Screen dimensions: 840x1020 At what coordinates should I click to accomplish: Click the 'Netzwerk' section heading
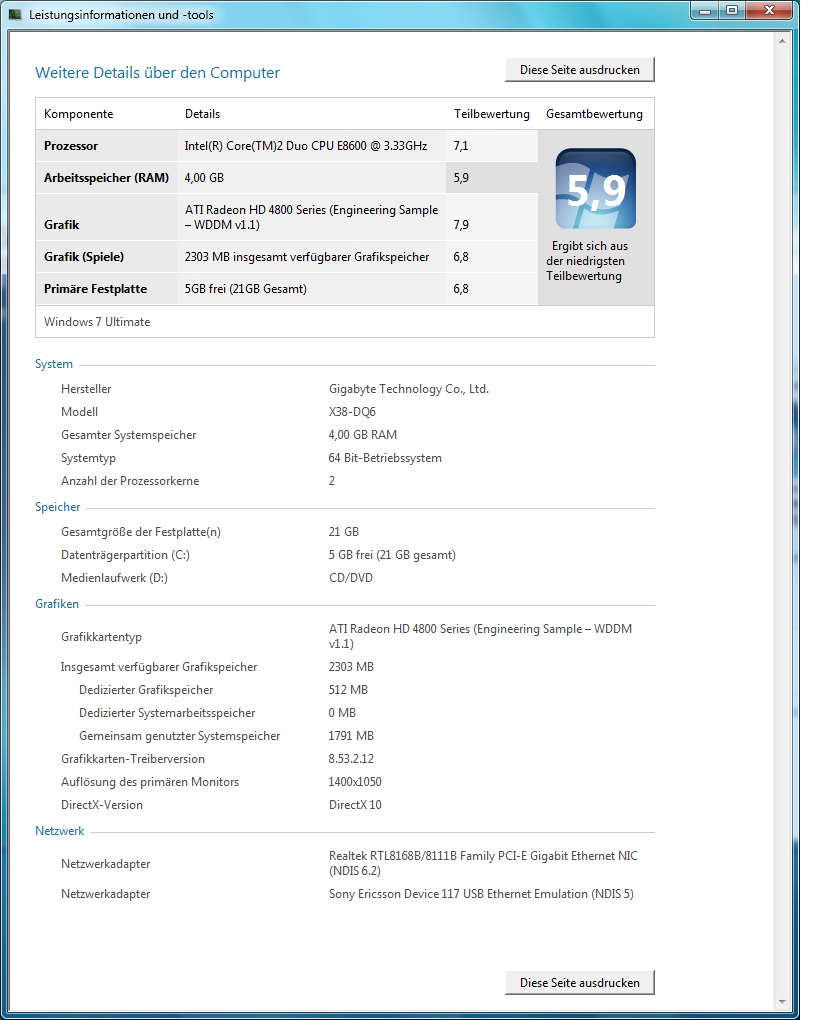click(59, 831)
